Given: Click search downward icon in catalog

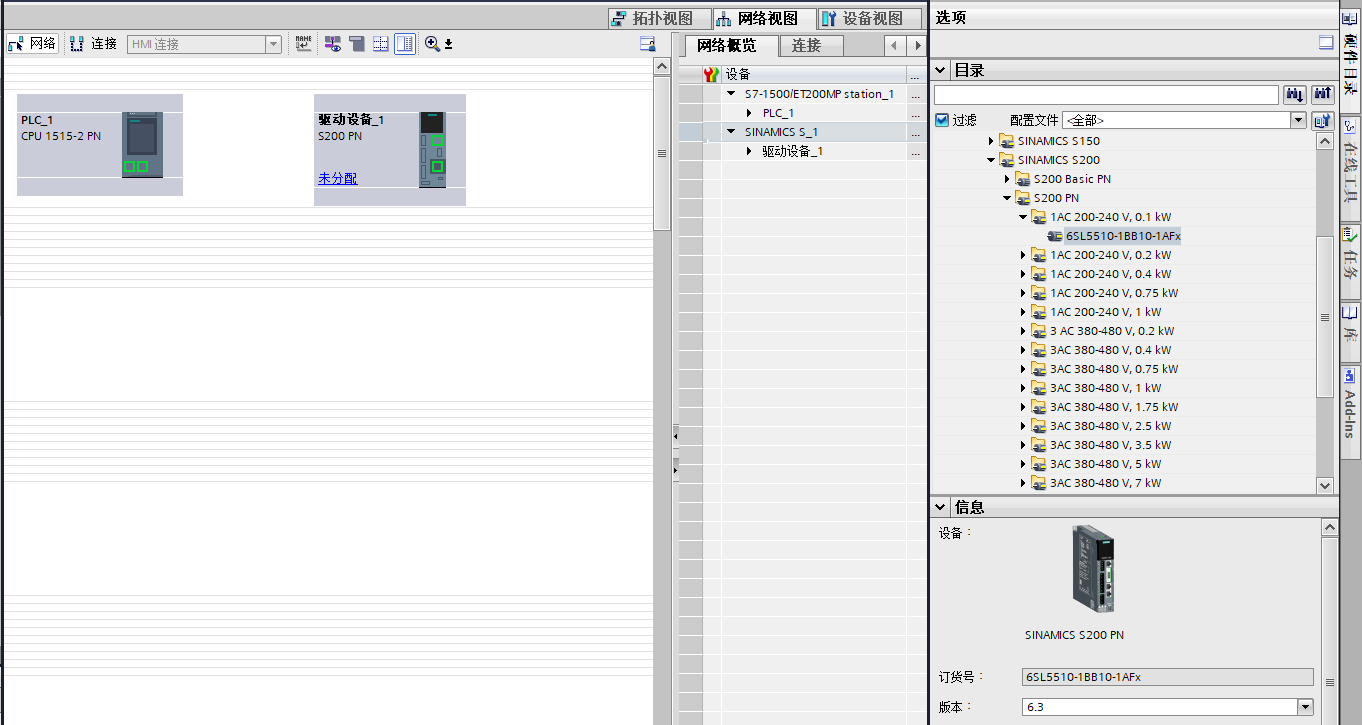Looking at the screenshot, I should (x=1295, y=94).
